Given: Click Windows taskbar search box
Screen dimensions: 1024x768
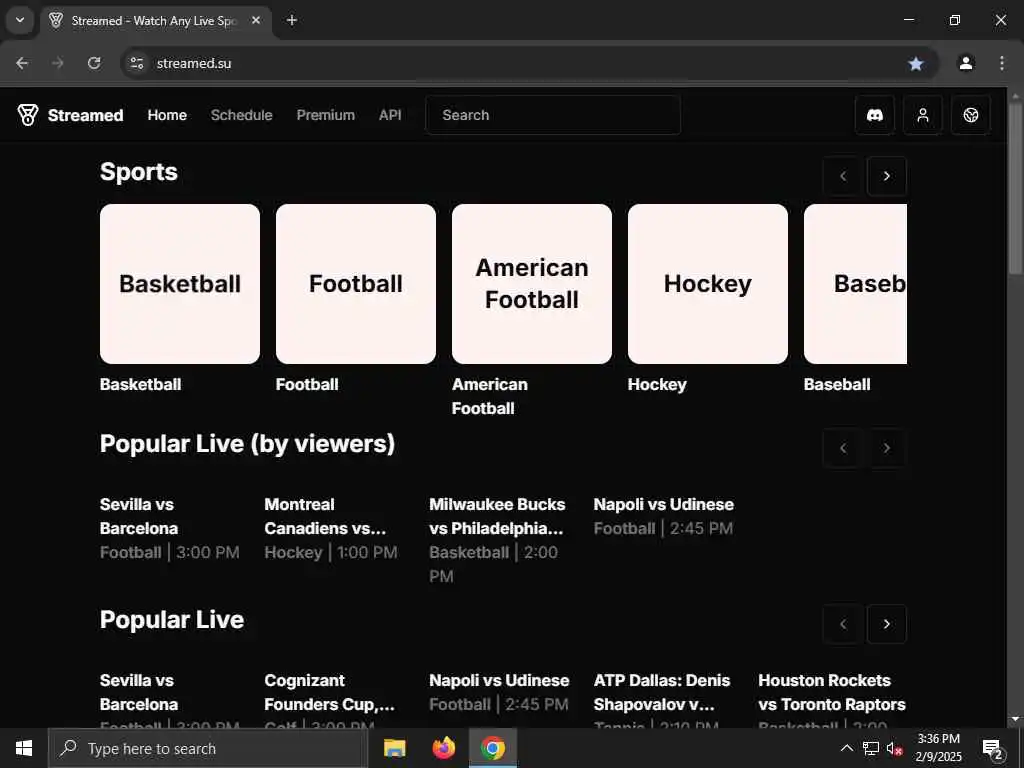Looking at the screenshot, I should (208, 748).
